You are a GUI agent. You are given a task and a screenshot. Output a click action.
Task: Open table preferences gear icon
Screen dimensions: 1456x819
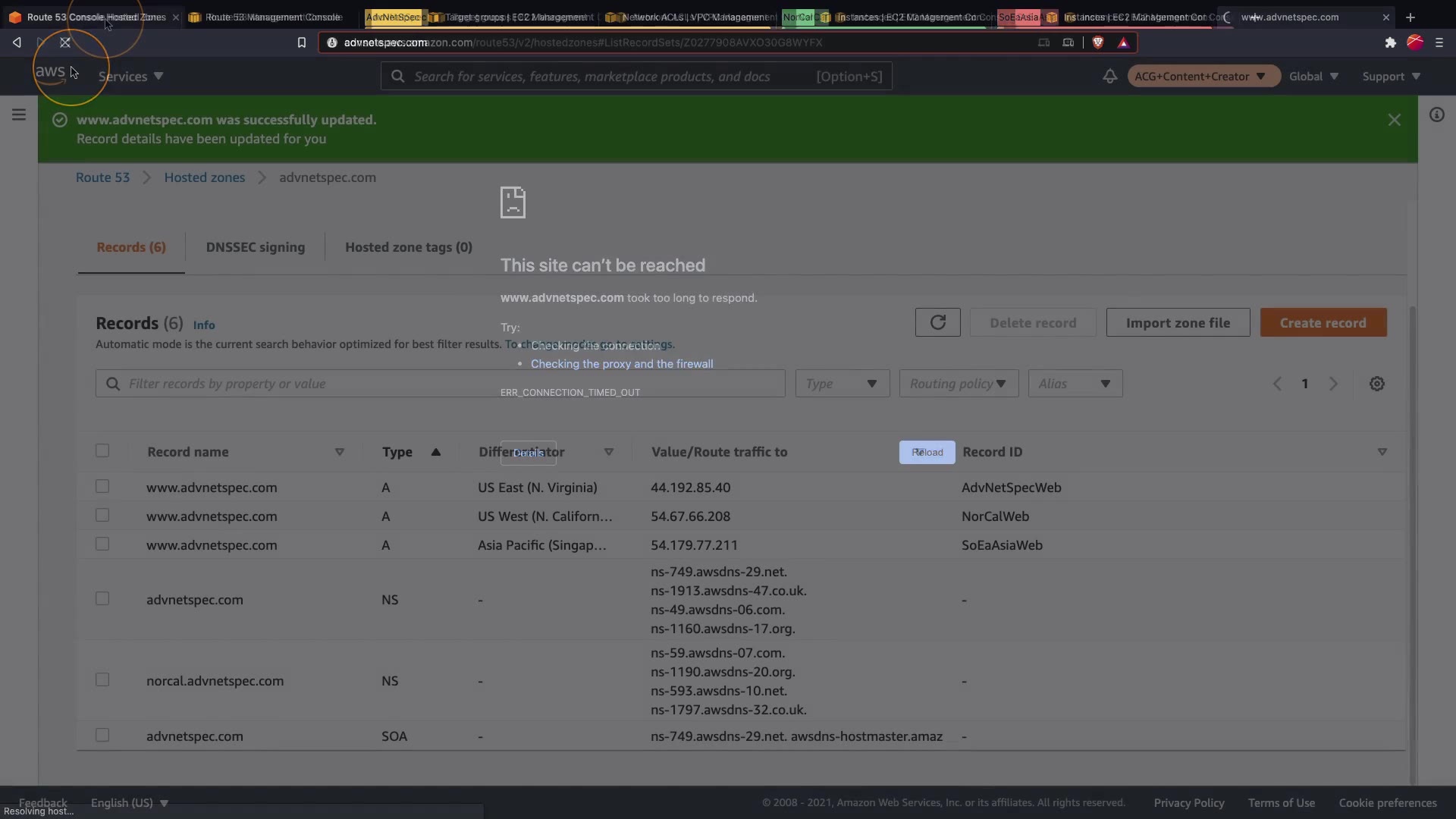1377,384
